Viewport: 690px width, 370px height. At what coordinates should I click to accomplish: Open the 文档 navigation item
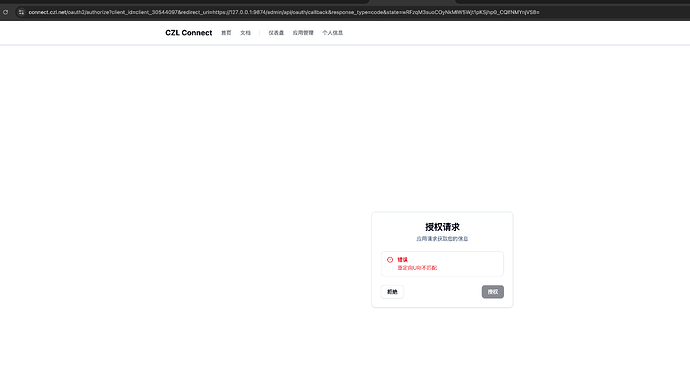245,33
